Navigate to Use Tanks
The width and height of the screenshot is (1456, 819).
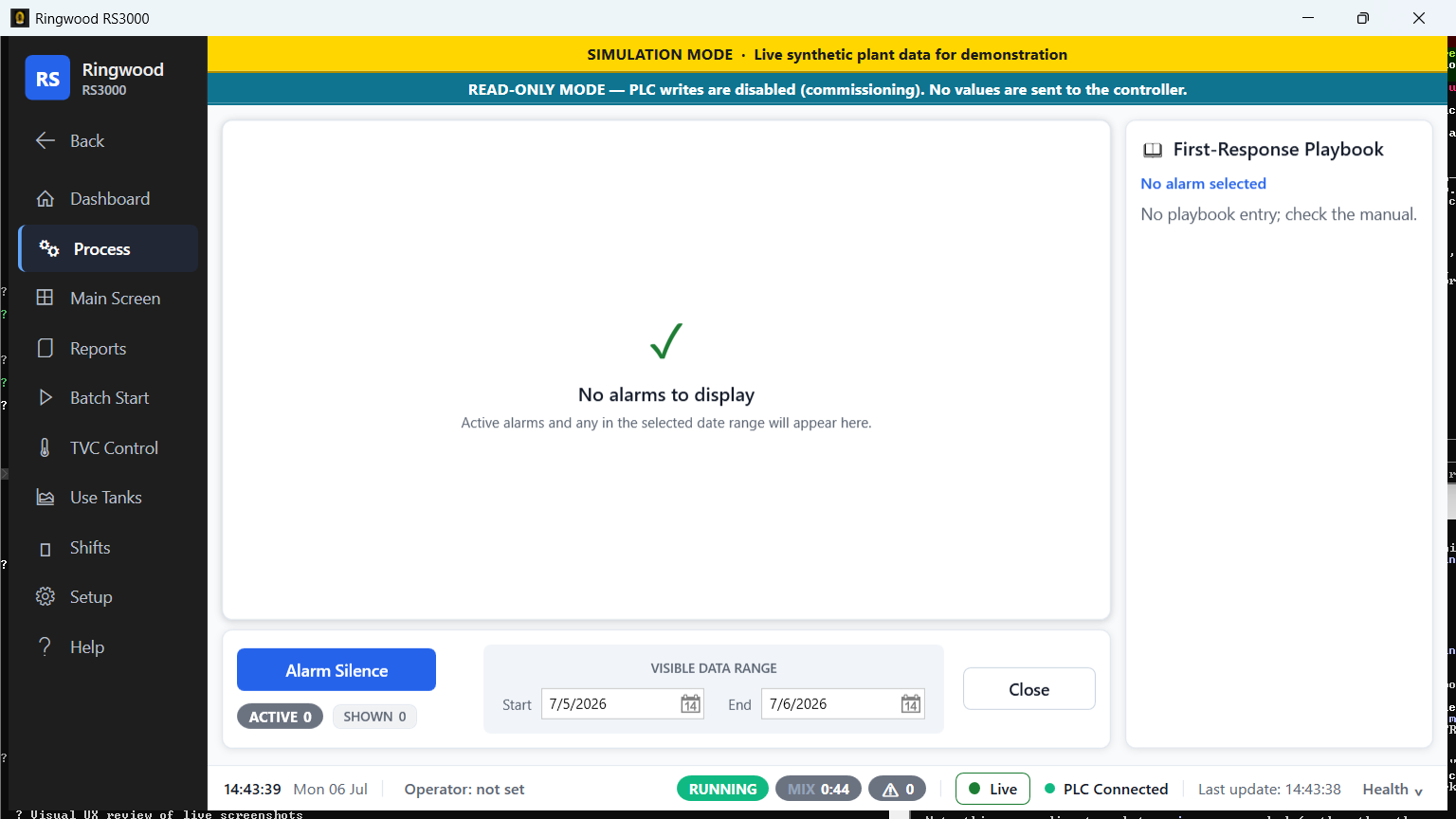click(108, 498)
